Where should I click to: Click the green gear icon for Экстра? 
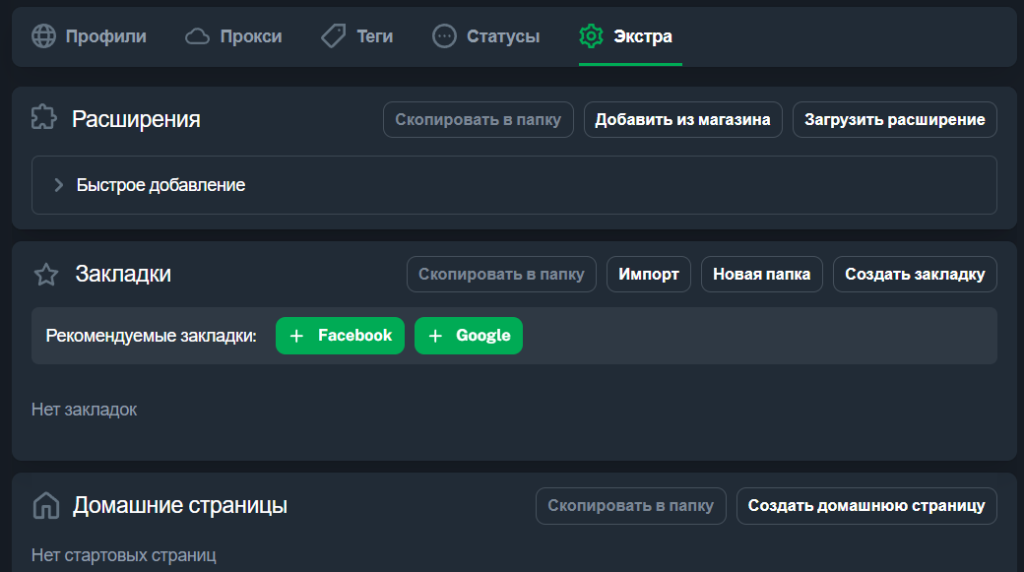(591, 36)
